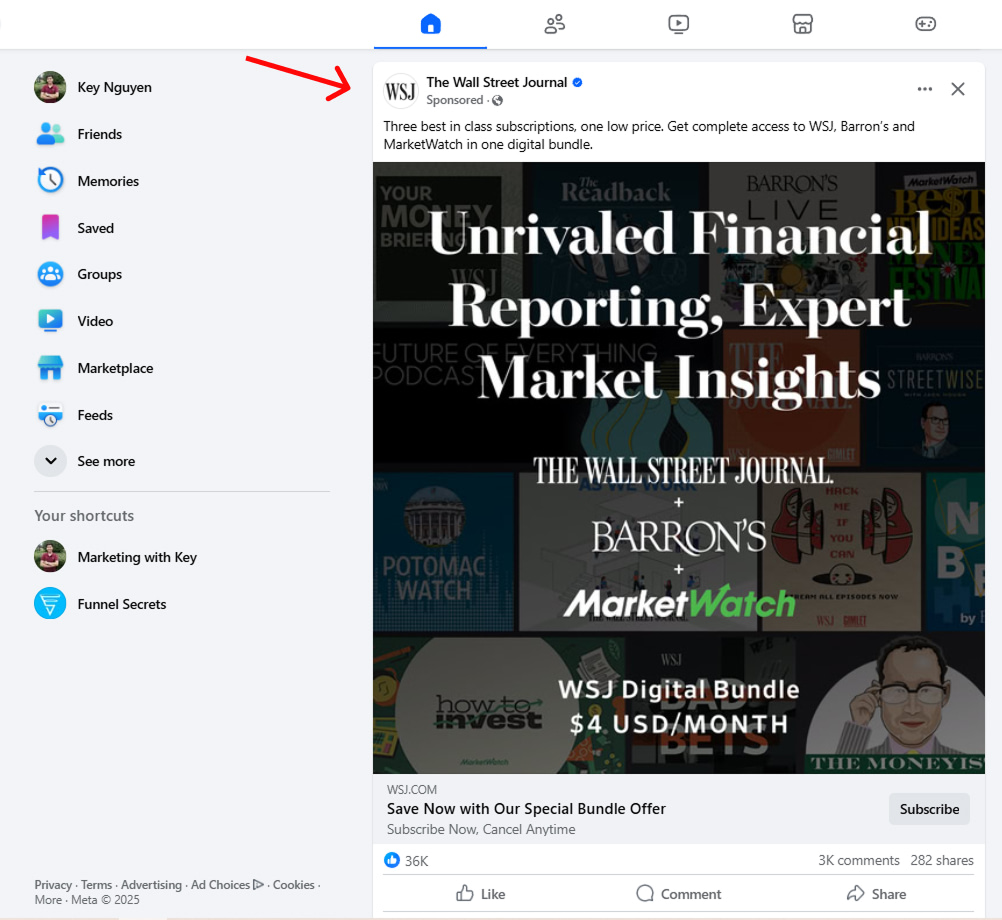Open the Friends tab in top navigation

(x=555, y=24)
